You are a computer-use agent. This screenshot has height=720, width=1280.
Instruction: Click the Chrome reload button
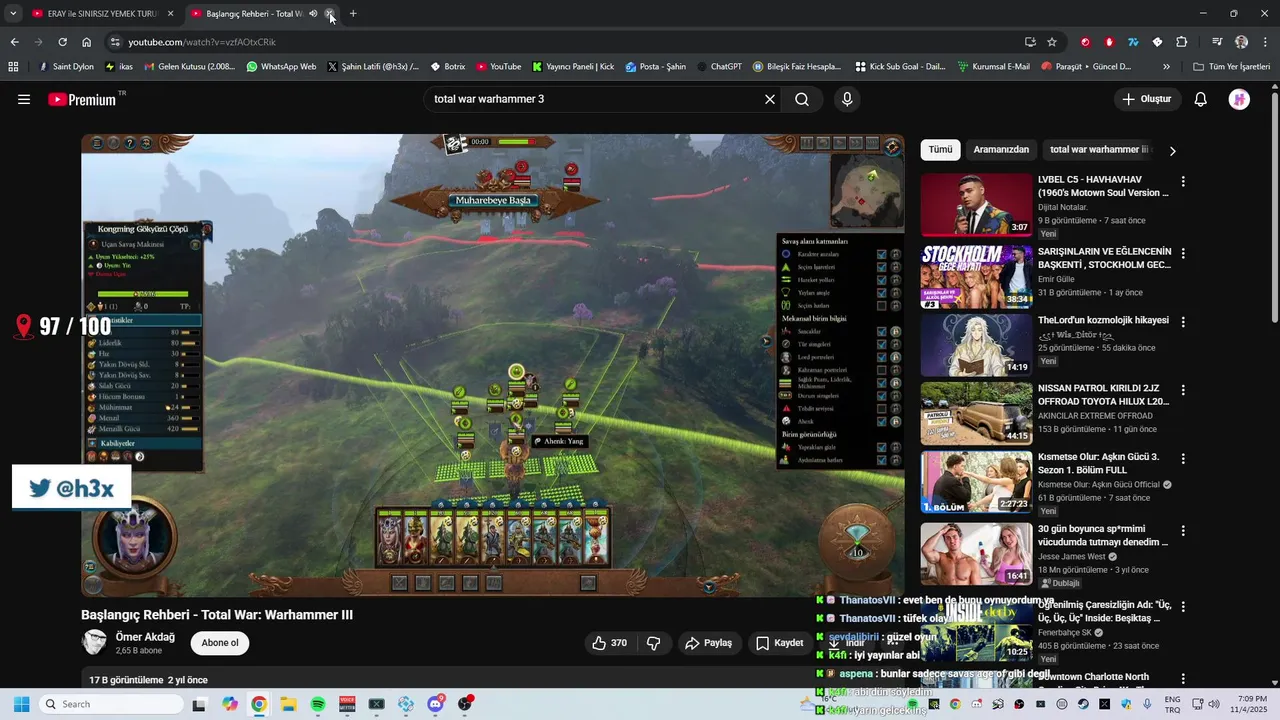(x=62, y=42)
